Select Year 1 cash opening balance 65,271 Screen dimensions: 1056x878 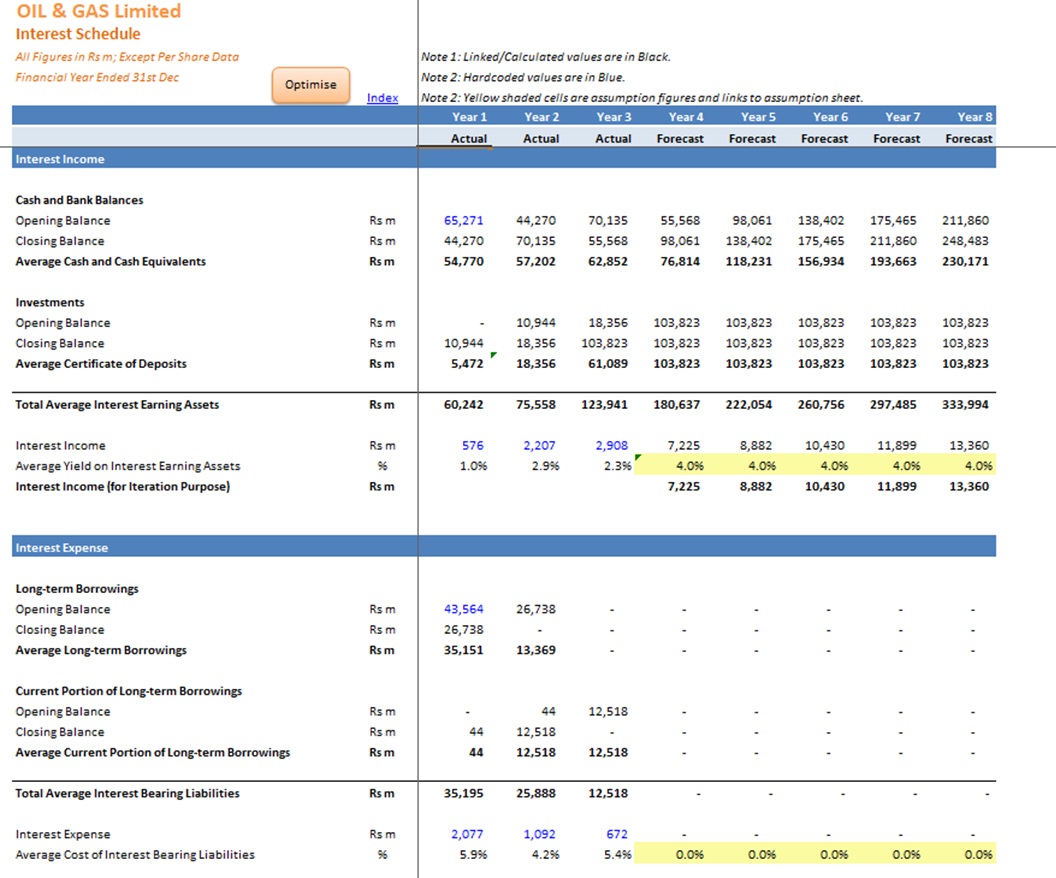click(x=463, y=220)
